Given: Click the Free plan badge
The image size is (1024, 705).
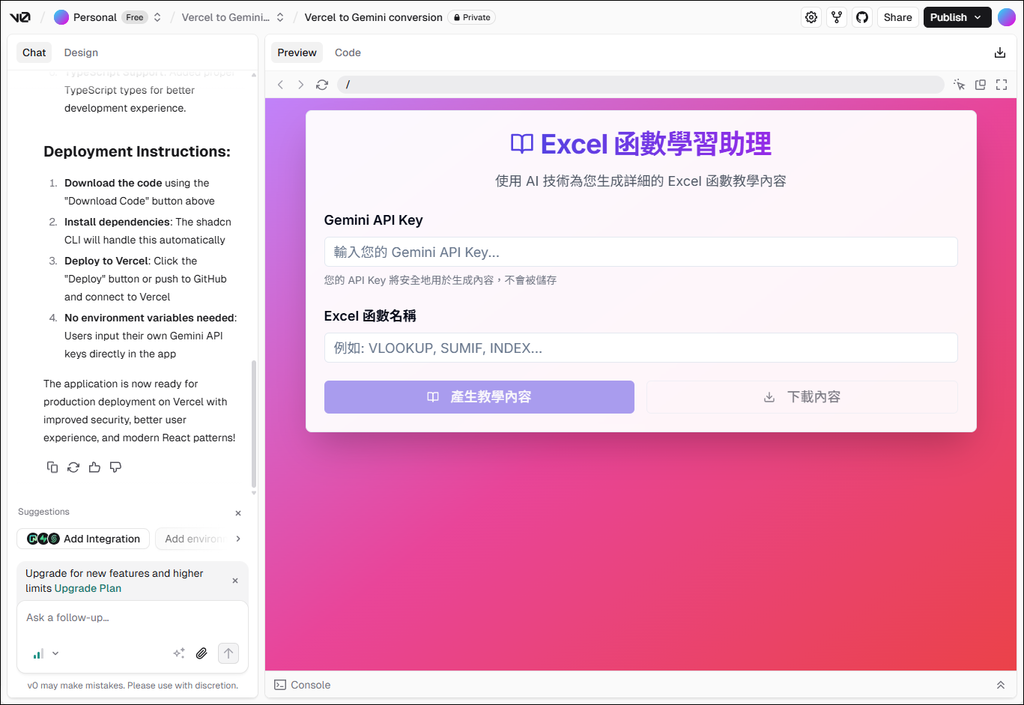Looking at the screenshot, I should (135, 18).
